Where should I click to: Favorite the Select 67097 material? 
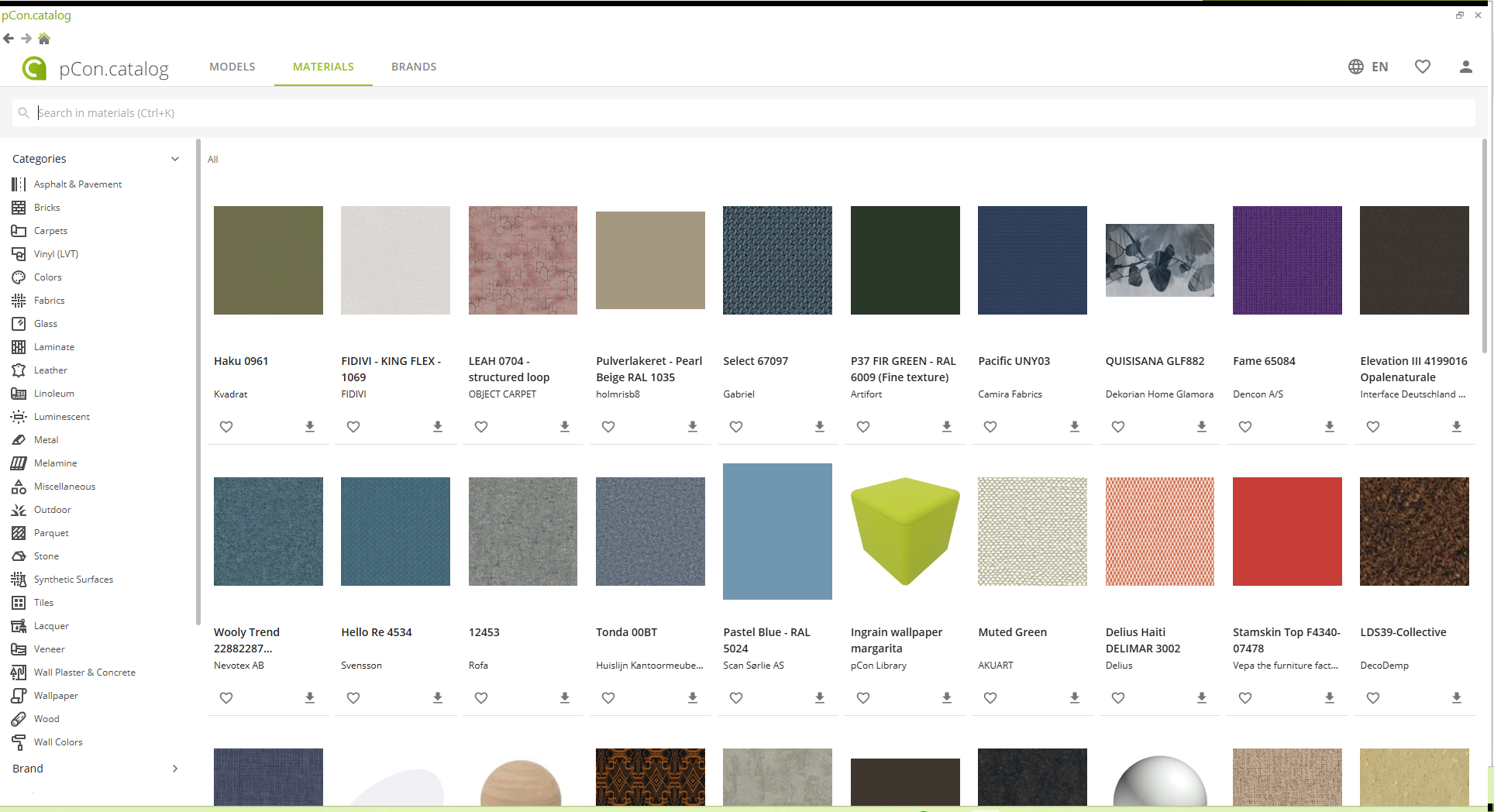tap(736, 426)
